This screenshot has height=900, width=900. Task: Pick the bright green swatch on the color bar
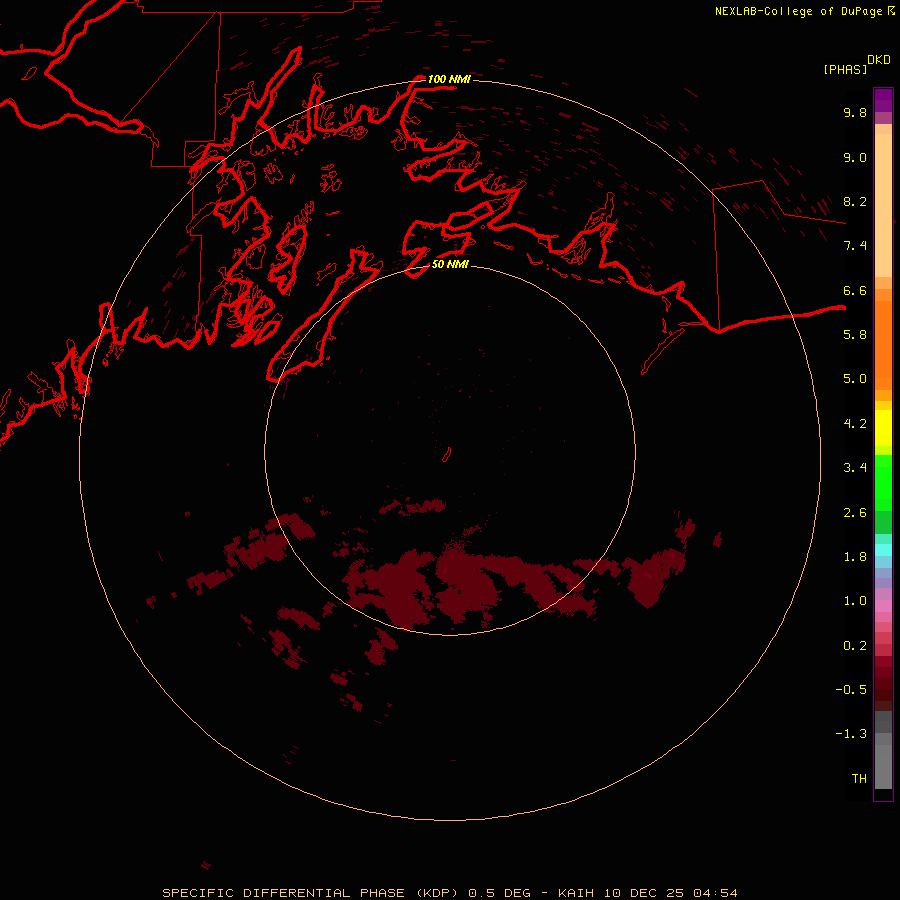tap(883, 482)
